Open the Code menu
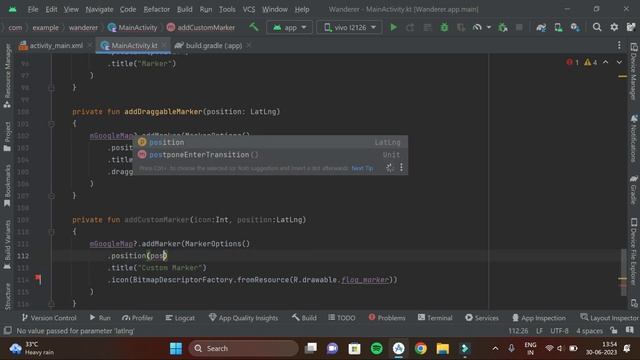Viewport: 640px width, 360px height. point(128,9)
